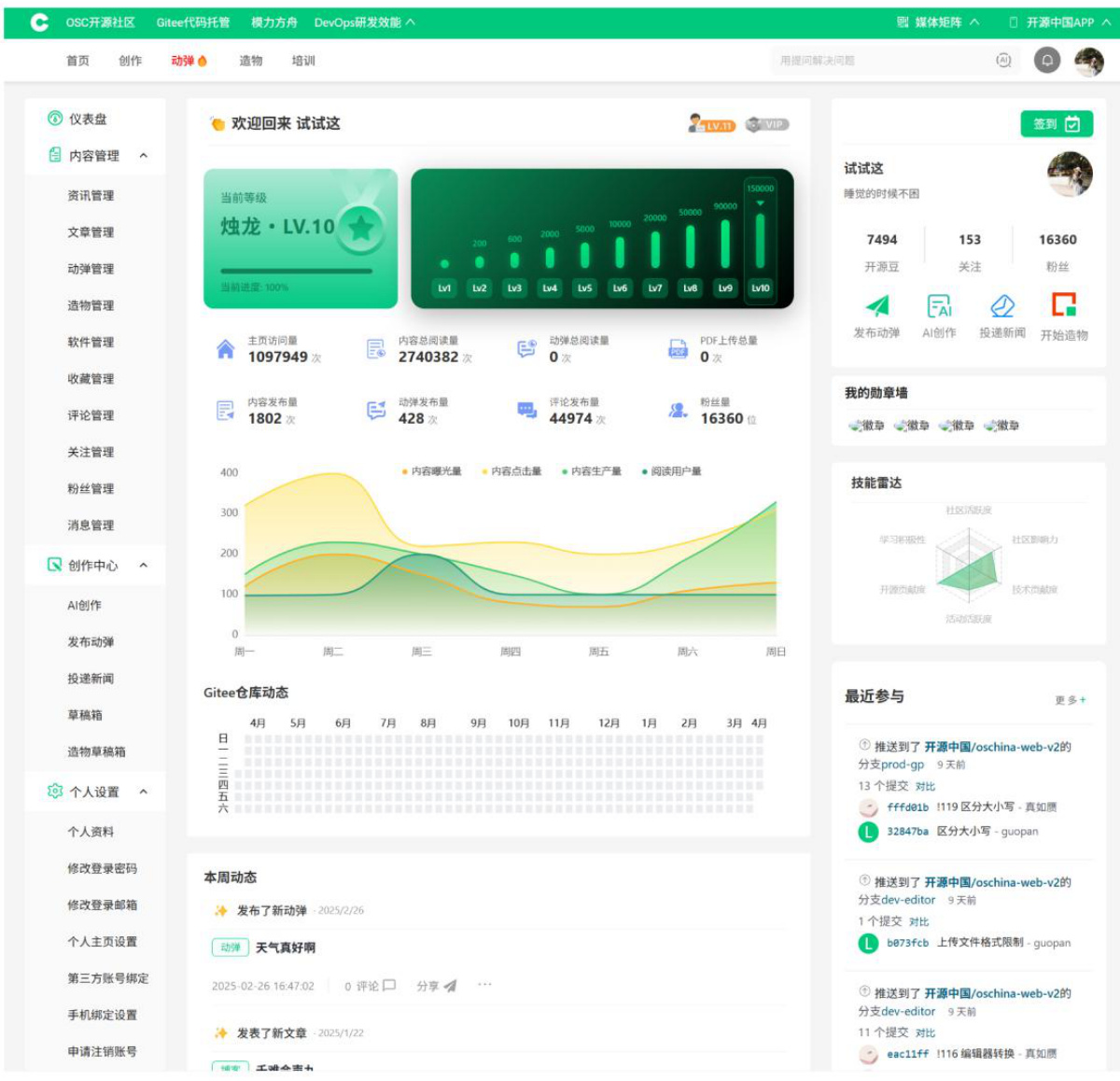
Task: Click the 评论发布量 chat icon
Action: click(x=526, y=410)
